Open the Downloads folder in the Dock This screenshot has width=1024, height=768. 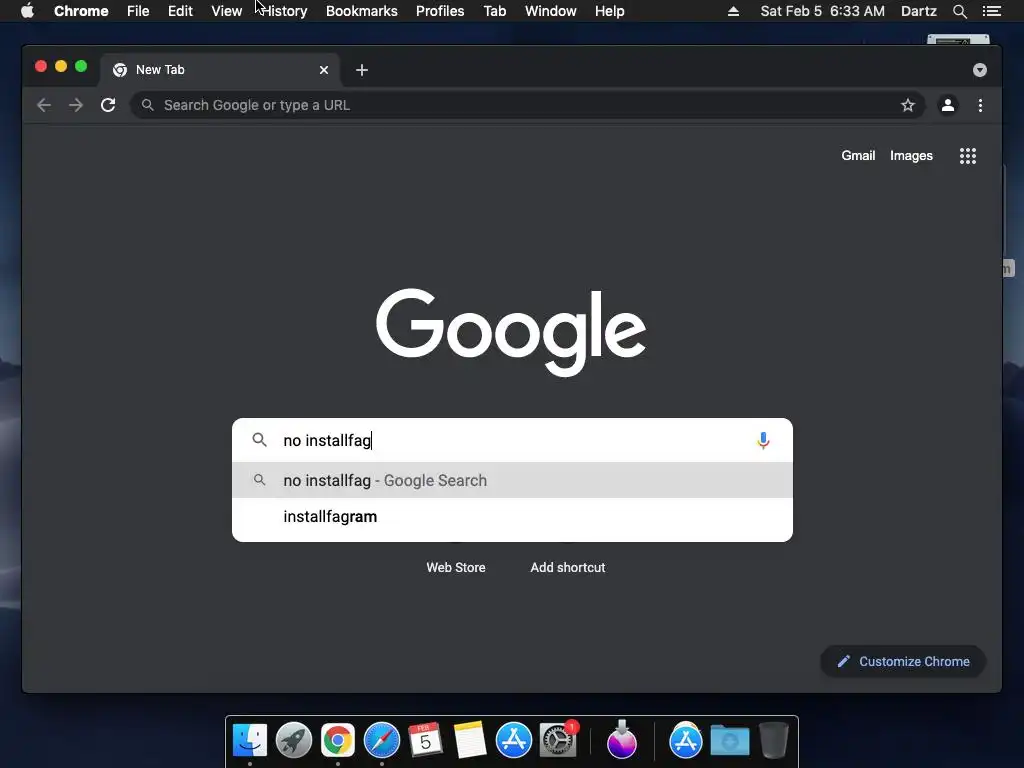(729, 741)
